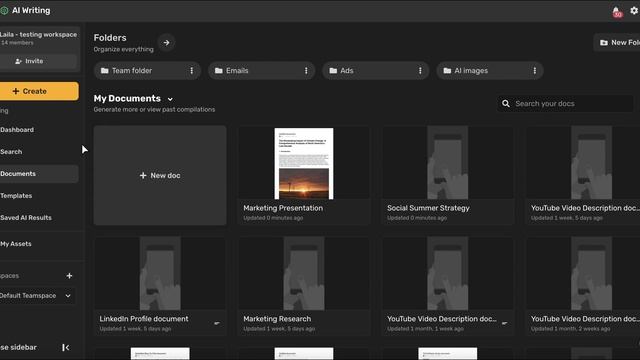Screen dimensions: 640x360
Task: Click the New doc tile
Action: click(x=160, y=176)
